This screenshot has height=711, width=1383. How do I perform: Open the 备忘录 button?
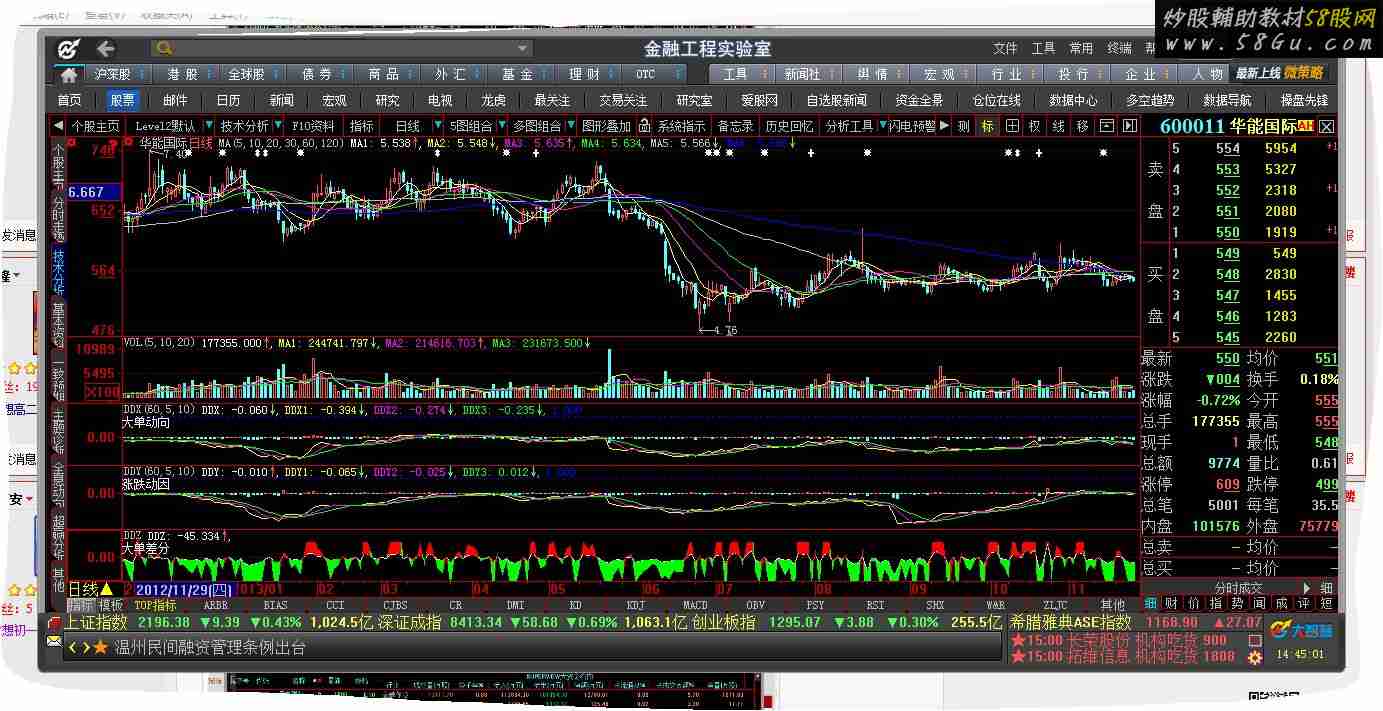735,126
